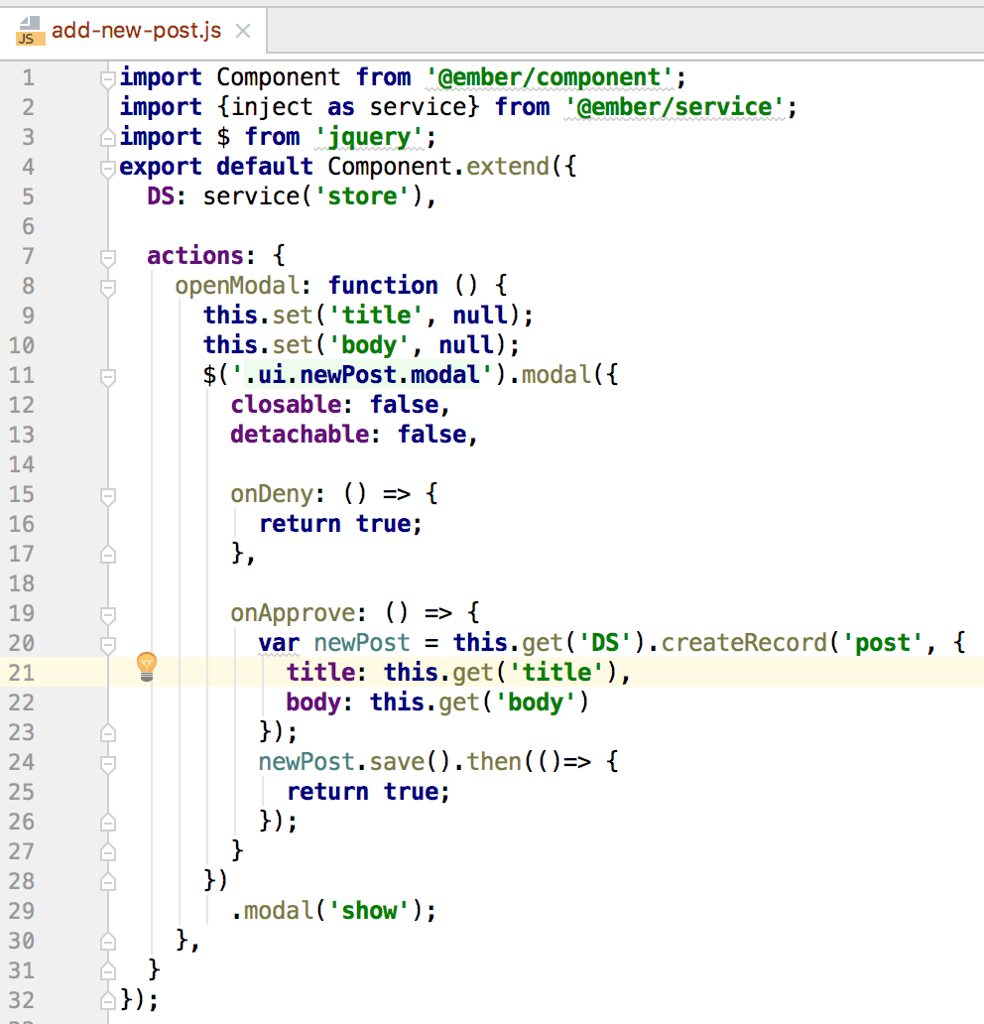Collapse export default block at line 4

[x=108, y=168]
